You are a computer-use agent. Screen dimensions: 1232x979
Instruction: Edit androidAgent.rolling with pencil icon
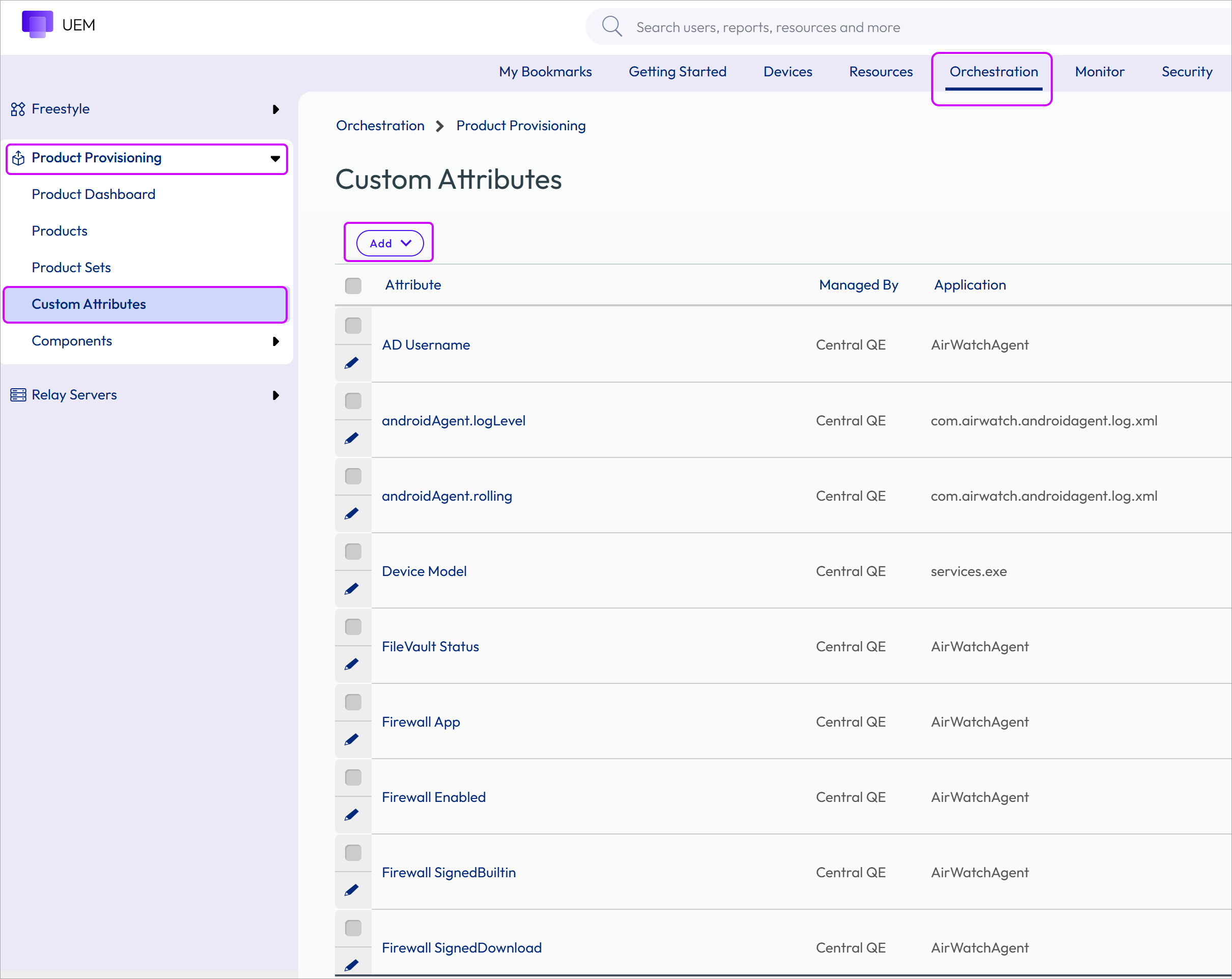[352, 513]
